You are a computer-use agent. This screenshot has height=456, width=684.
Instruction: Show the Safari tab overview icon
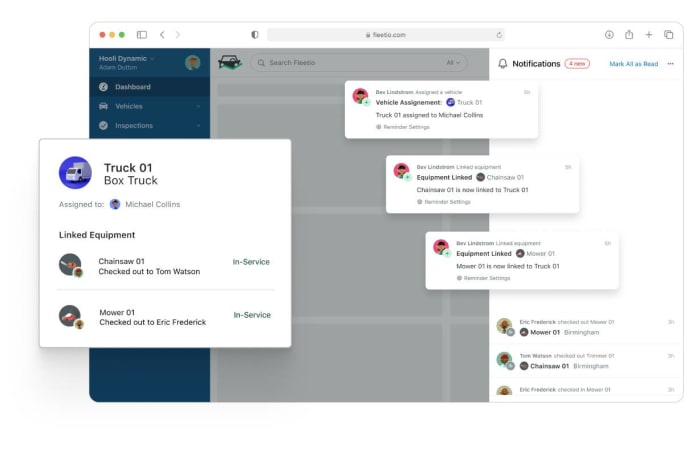tap(669, 34)
